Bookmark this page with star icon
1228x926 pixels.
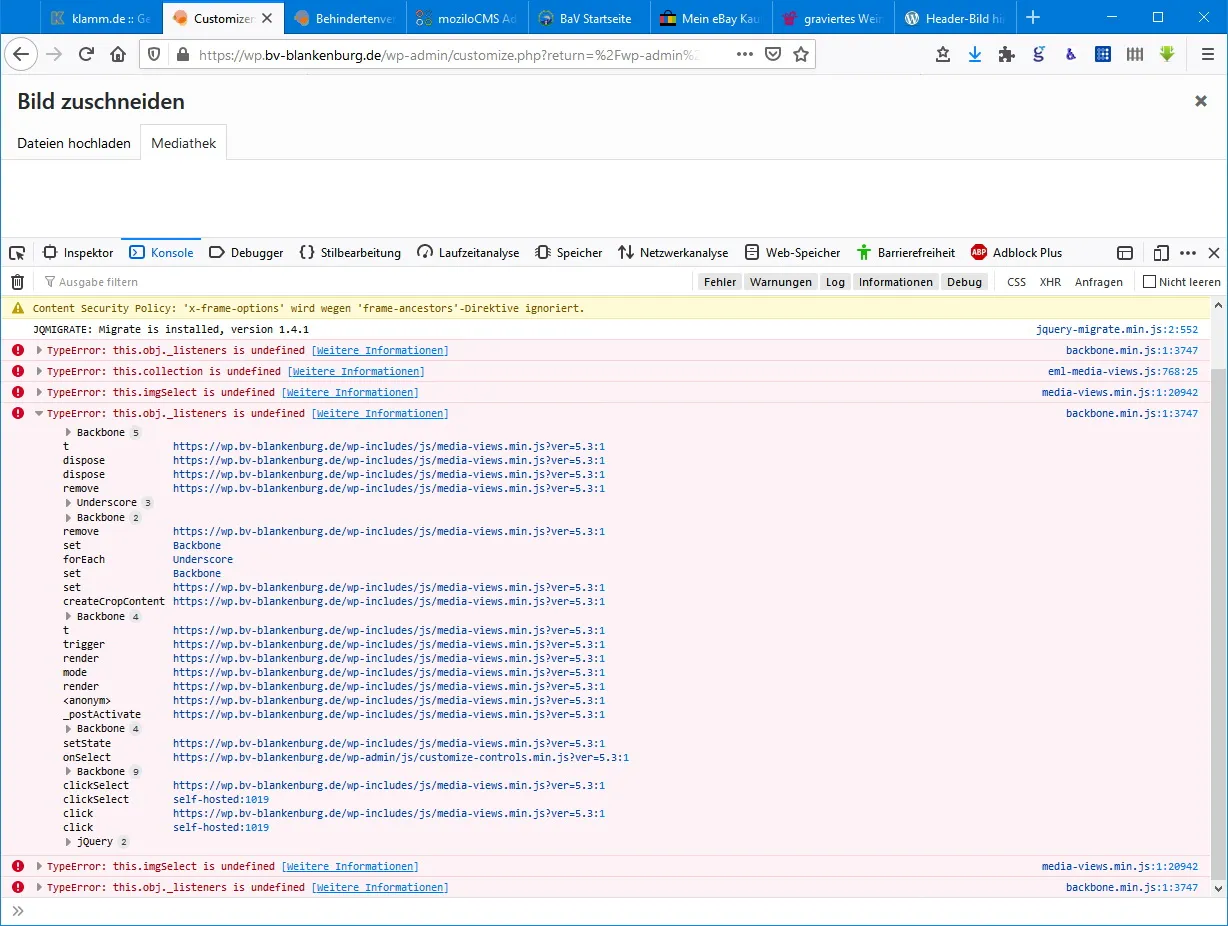[x=801, y=54]
